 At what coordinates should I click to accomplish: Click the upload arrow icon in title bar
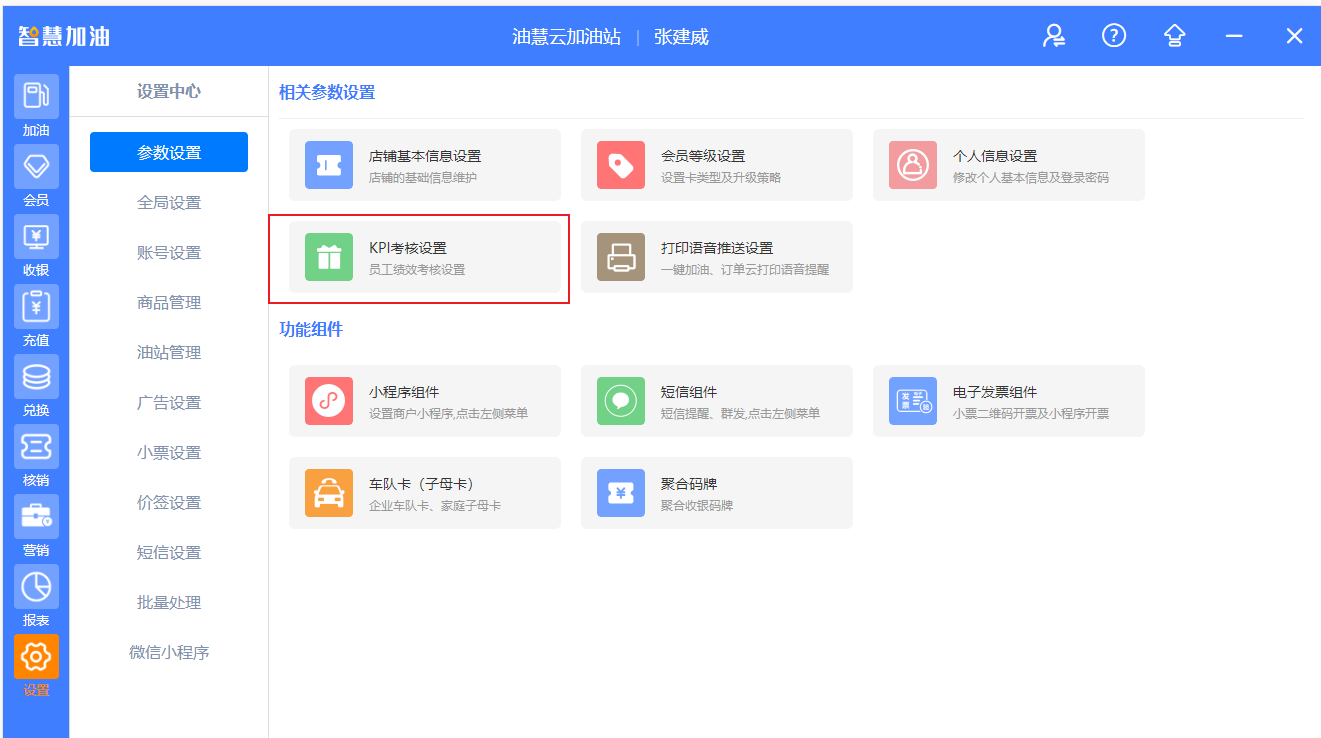(x=1174, y=36)
